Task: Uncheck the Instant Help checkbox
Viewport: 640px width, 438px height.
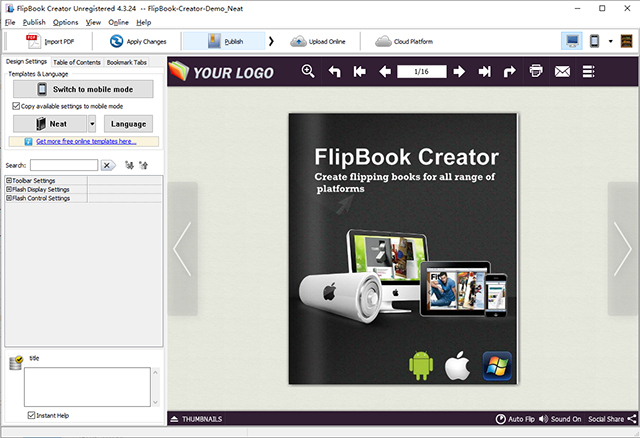Action: click(x=32, y=415)
